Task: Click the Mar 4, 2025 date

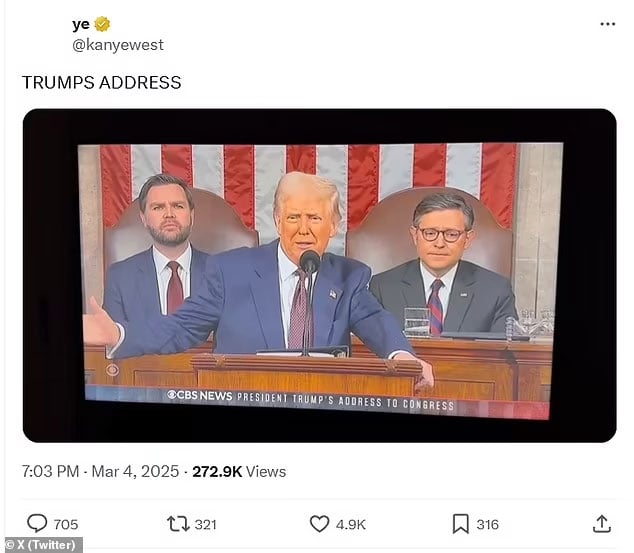Action: pyautogui.click(x=135, y=471)
